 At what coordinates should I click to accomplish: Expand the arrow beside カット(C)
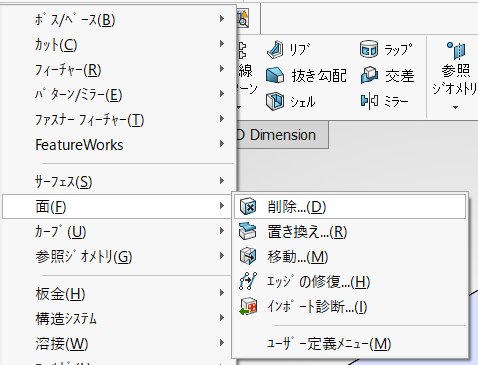pyautogui.click(x=222, y=44)
